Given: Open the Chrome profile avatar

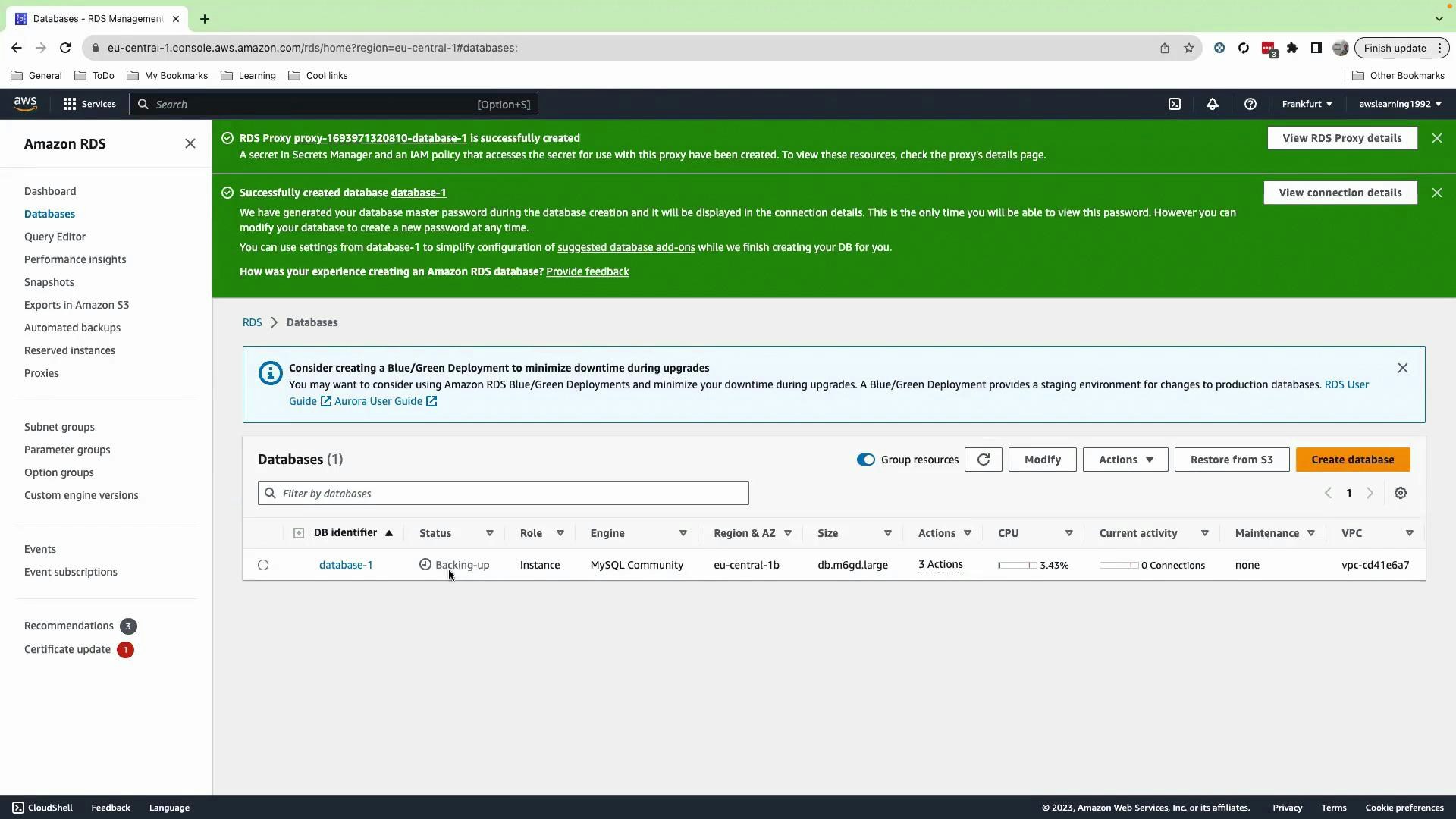Looking at the screenshot, I should point(1341,48).
